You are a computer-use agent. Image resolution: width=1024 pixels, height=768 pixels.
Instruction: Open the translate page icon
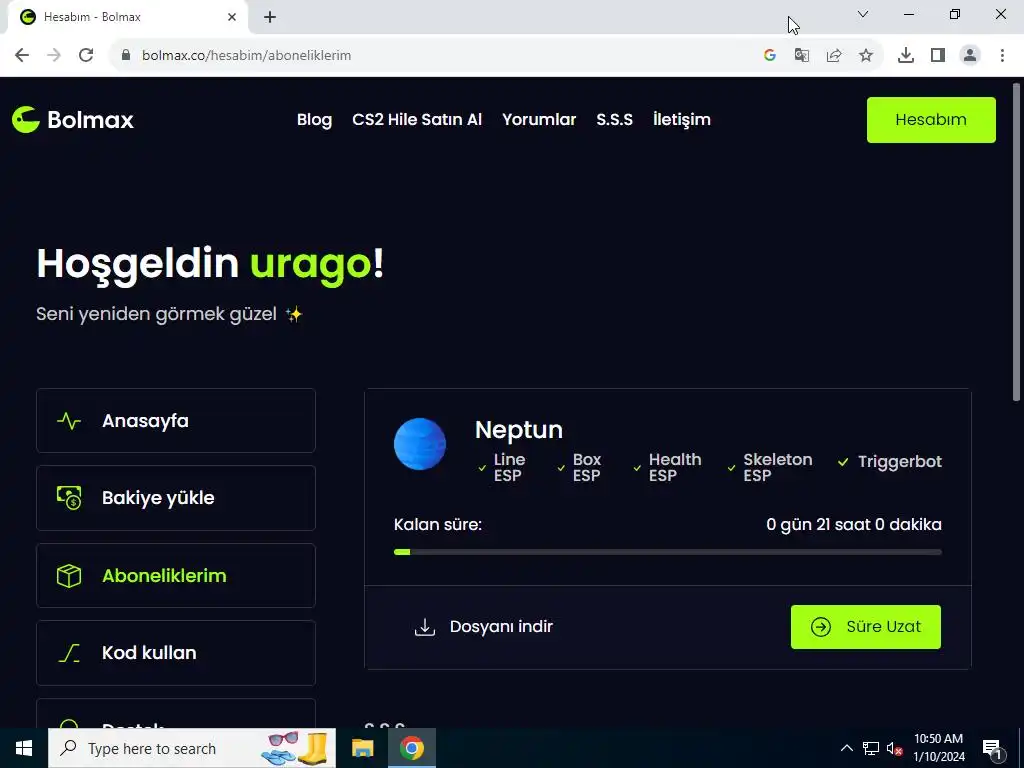801,55
